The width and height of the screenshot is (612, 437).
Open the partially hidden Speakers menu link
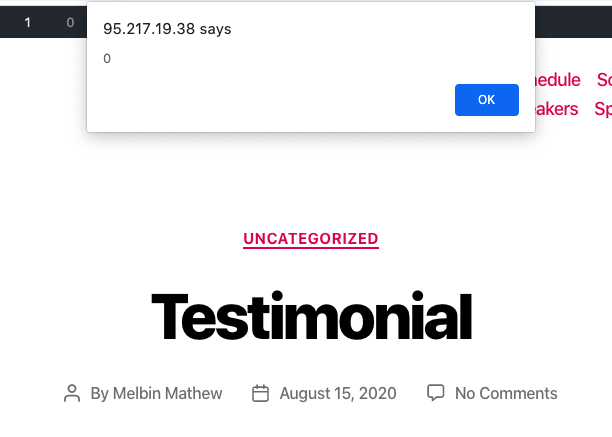(x=557, y=109)
